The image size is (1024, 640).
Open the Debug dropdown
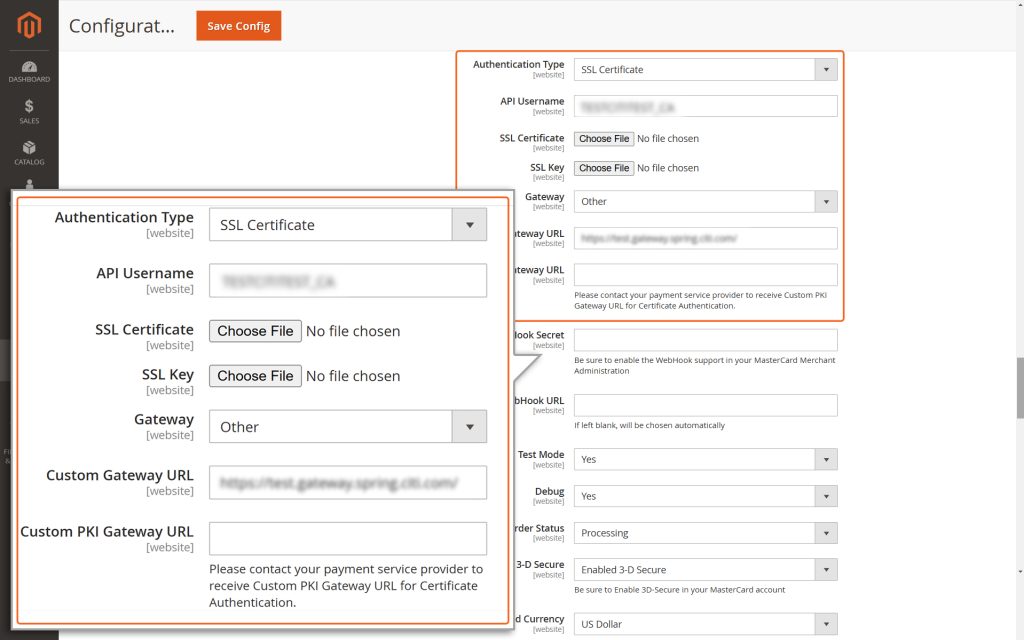click(705, 496)
